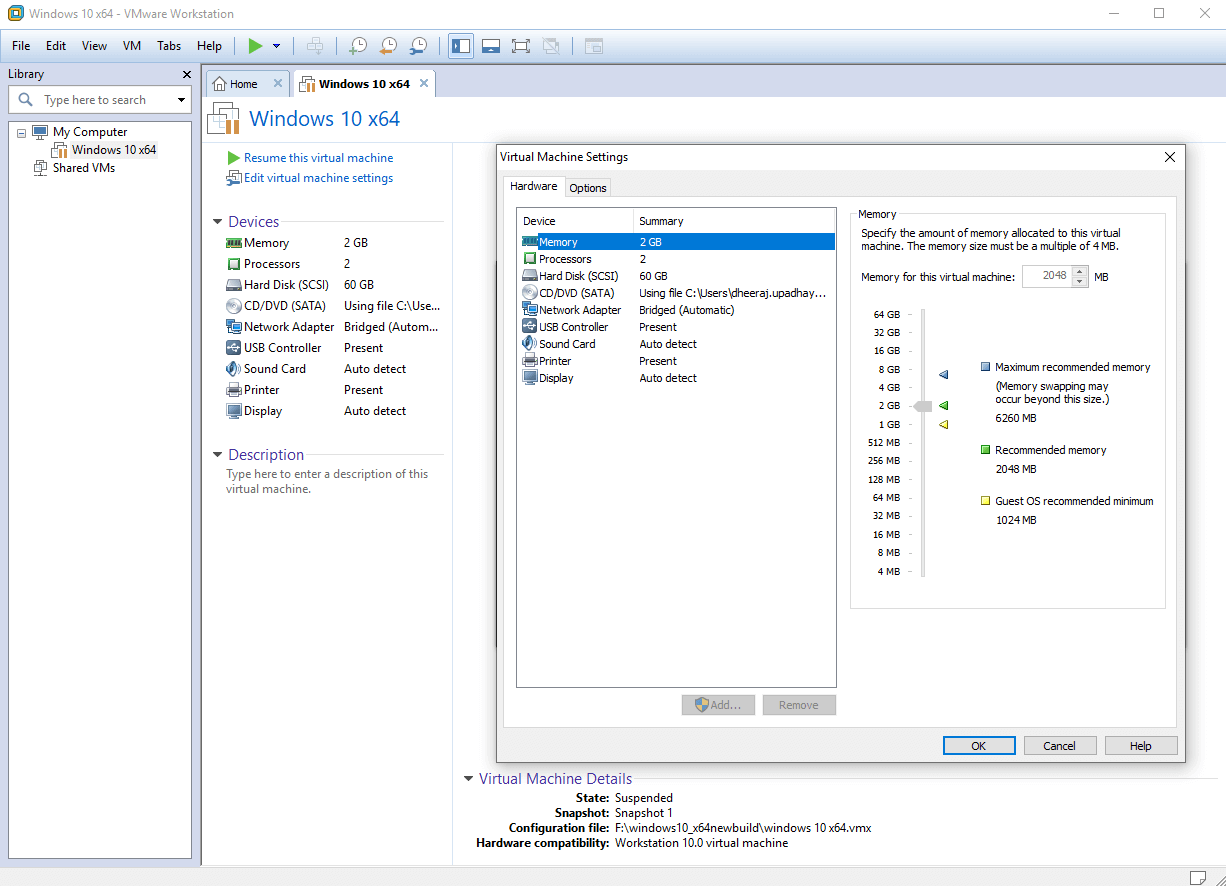Screen dimensions: 1226x886
Task: Open the VM menu
Action: pos(132,46)
